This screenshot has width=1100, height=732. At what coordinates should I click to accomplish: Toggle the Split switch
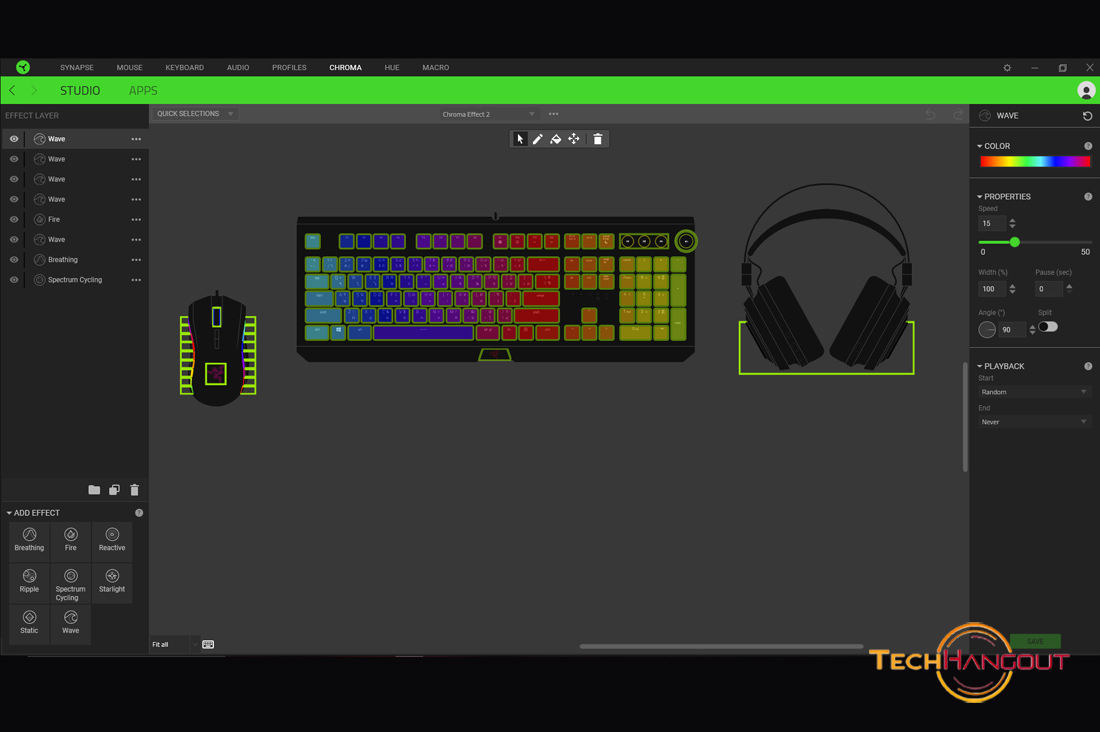click(1048, 327)
